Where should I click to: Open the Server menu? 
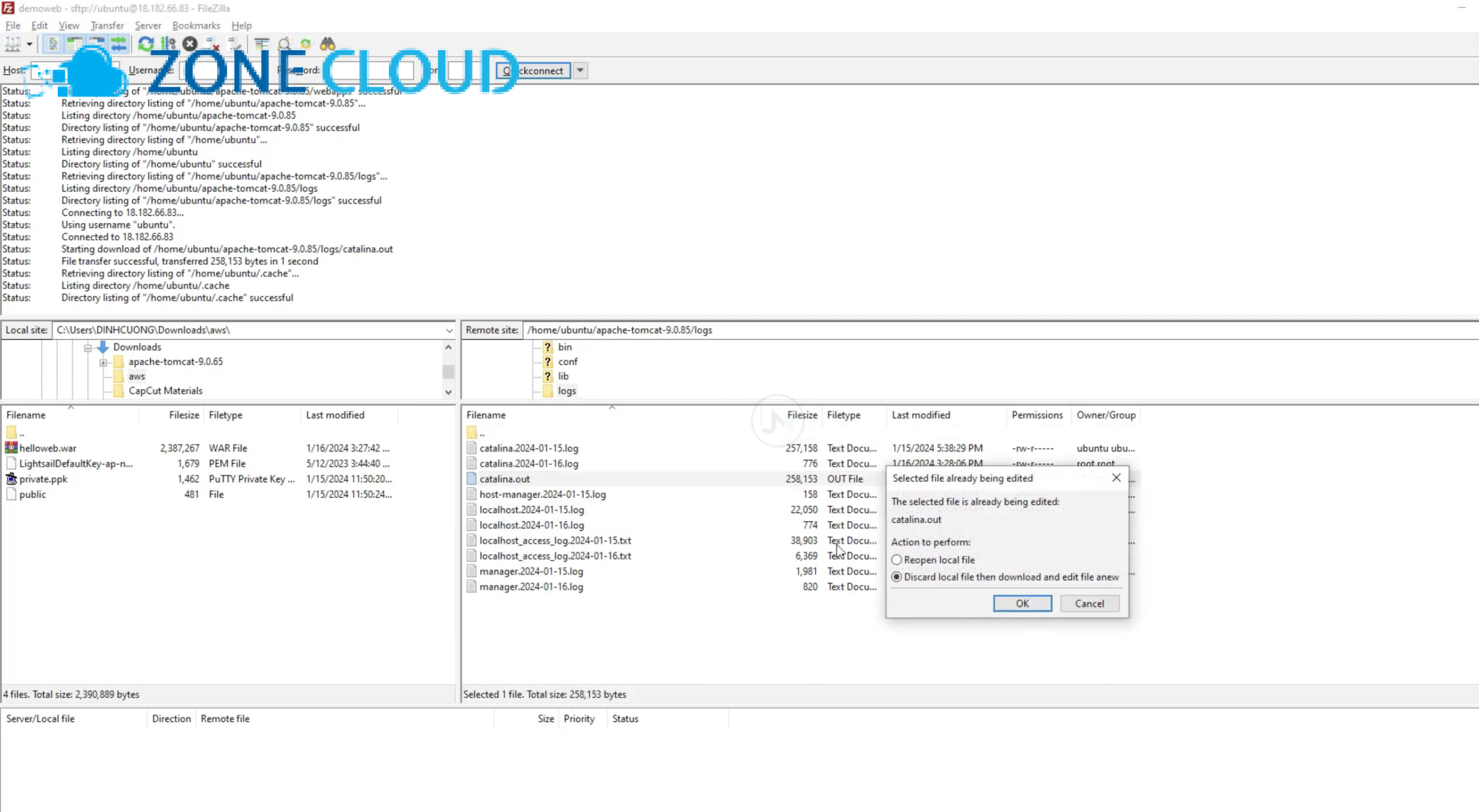148,25
